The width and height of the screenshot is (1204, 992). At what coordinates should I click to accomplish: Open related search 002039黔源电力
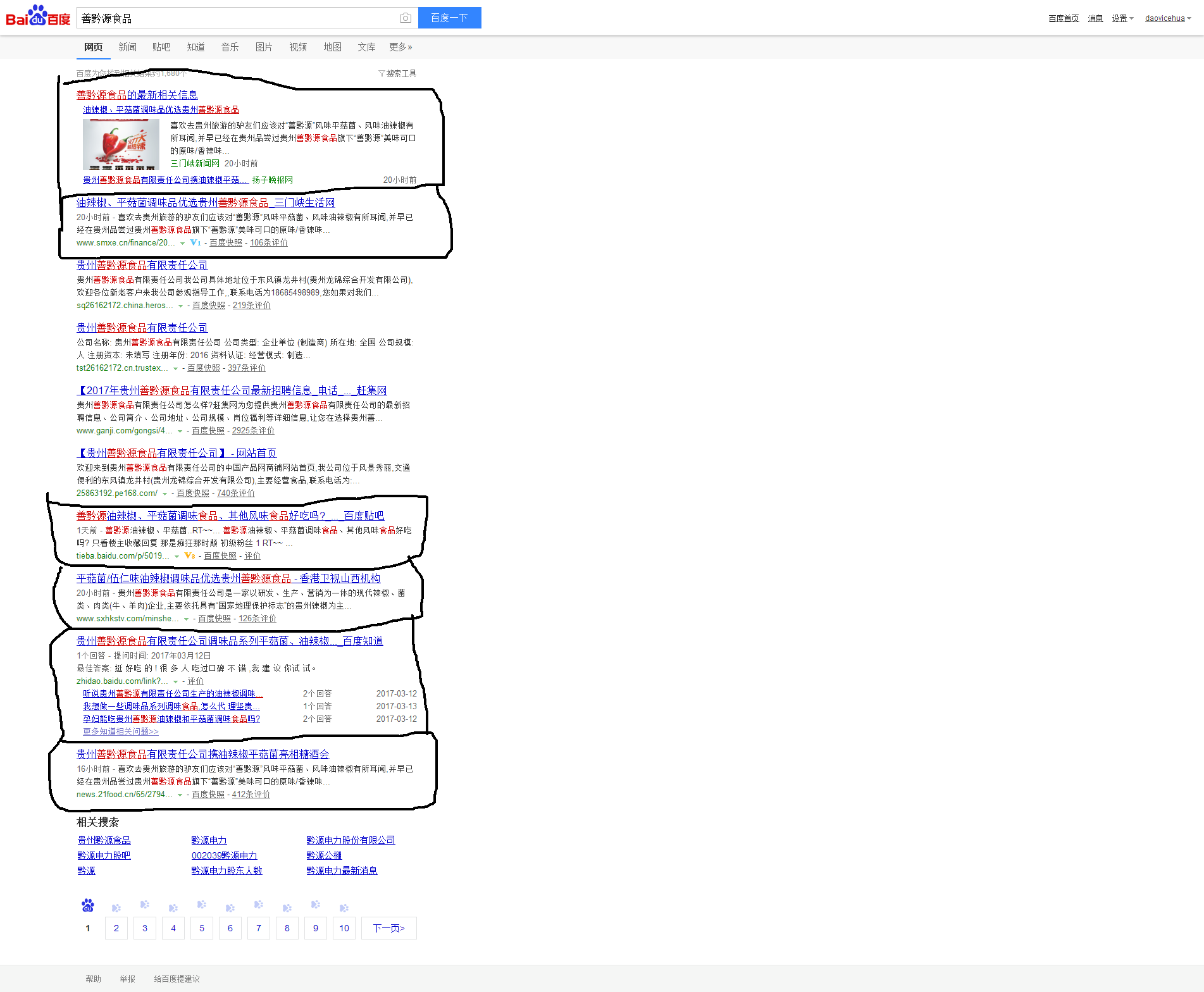[x=225, y=855]
